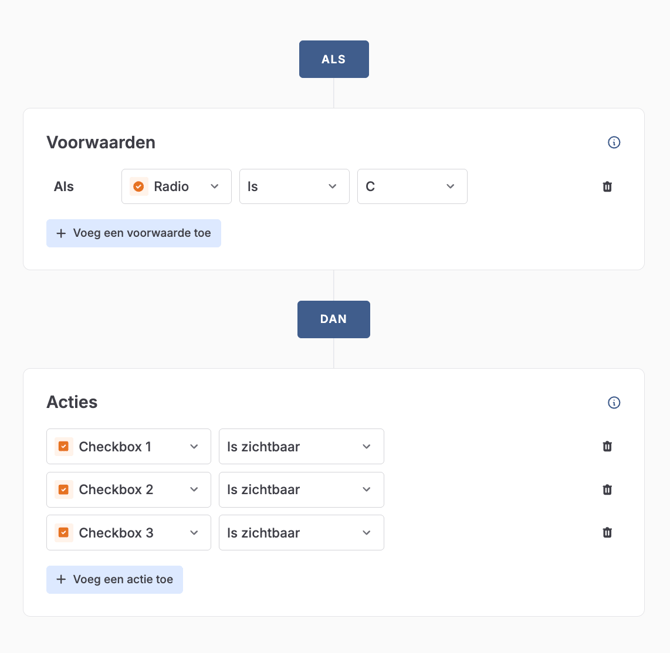Delete the Checkbox 1 action row
This screenshot has width=670, height=653.
click(607, 447)
